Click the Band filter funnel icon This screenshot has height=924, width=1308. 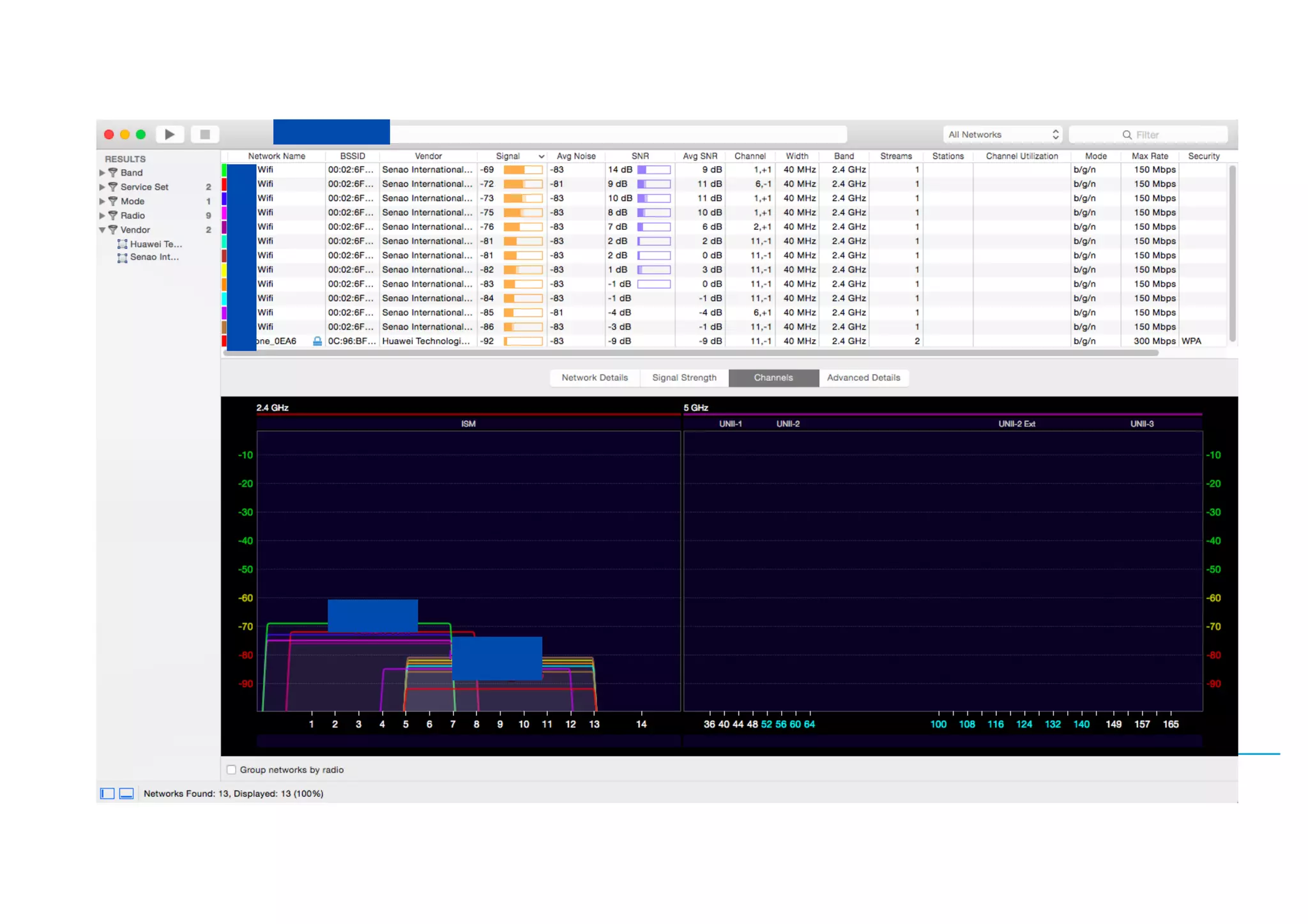pyautogui.click(x=113, y=172)
